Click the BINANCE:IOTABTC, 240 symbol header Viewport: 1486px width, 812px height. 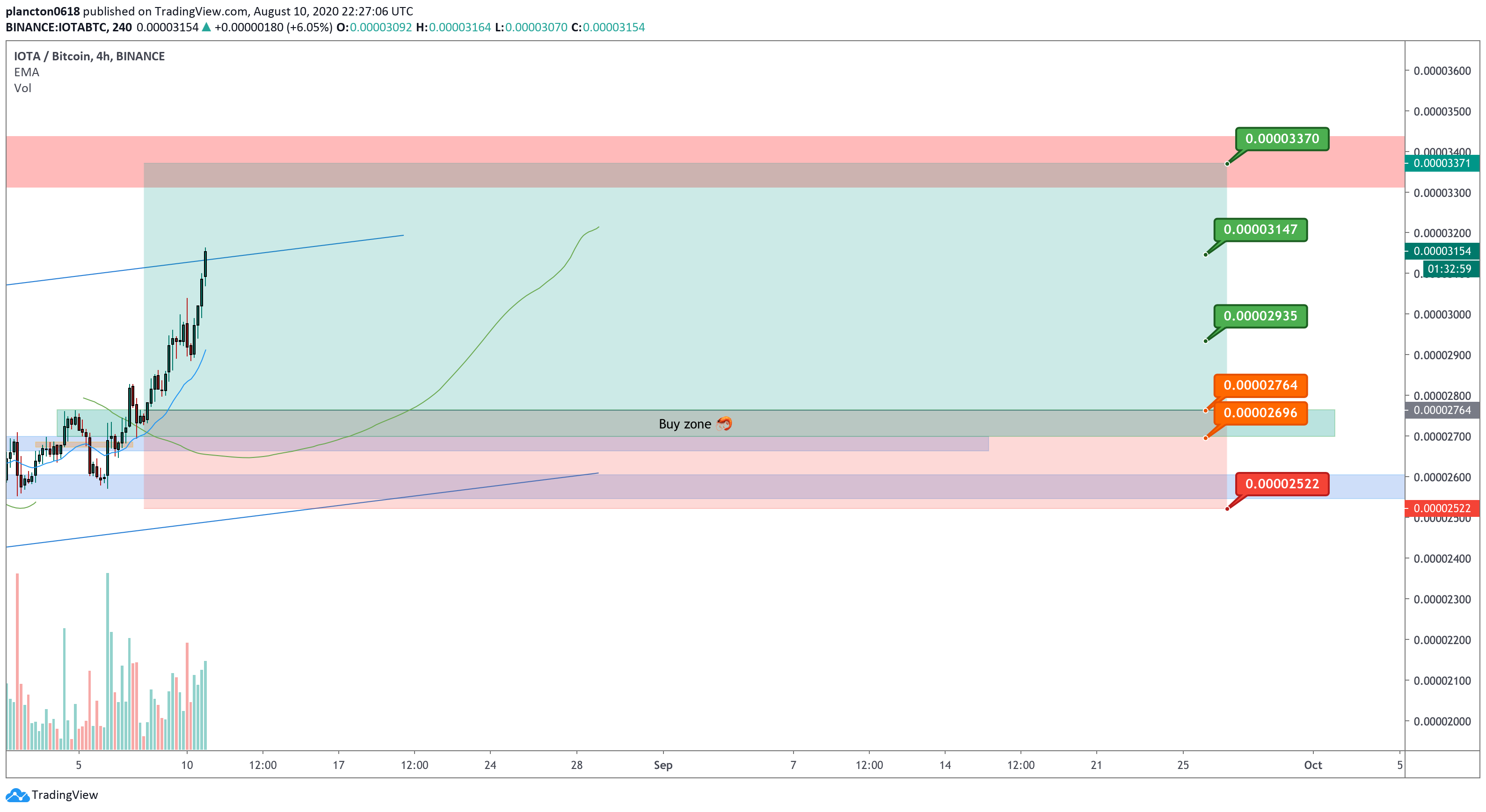pos(69,27)
